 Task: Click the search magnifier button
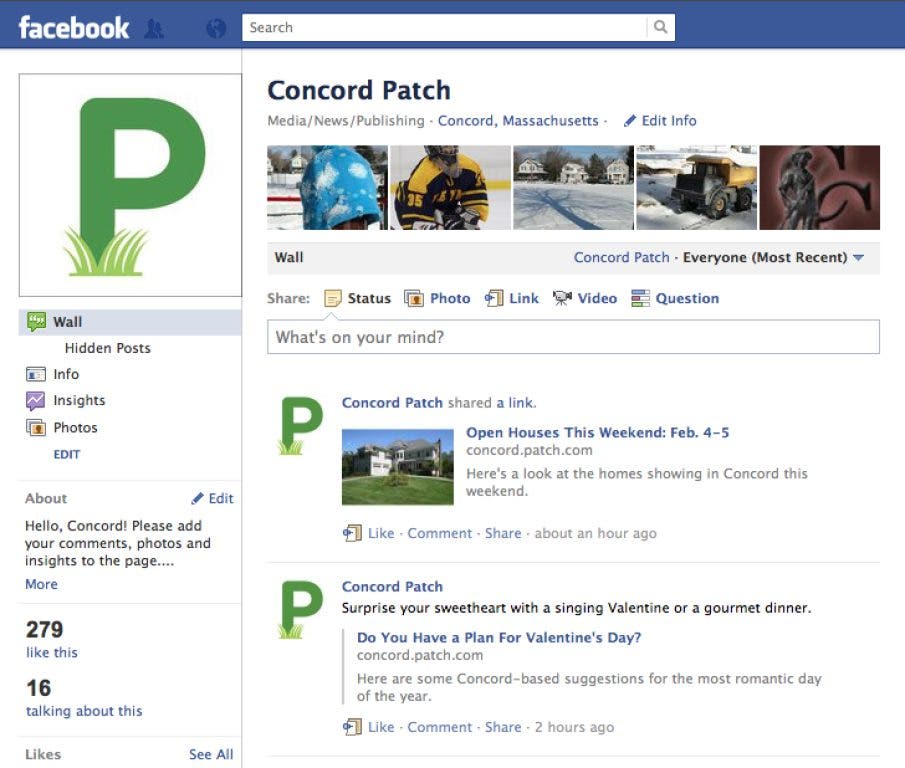[660, 28]
